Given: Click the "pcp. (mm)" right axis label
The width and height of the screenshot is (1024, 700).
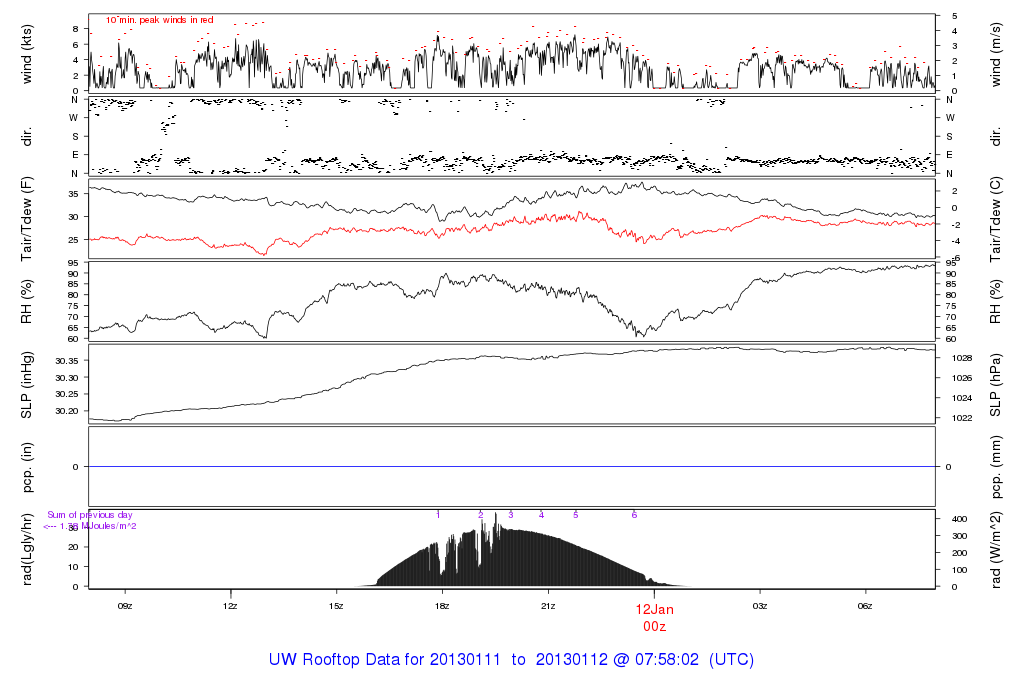Looking at the screenshot, I should click(x=997, y=466).
